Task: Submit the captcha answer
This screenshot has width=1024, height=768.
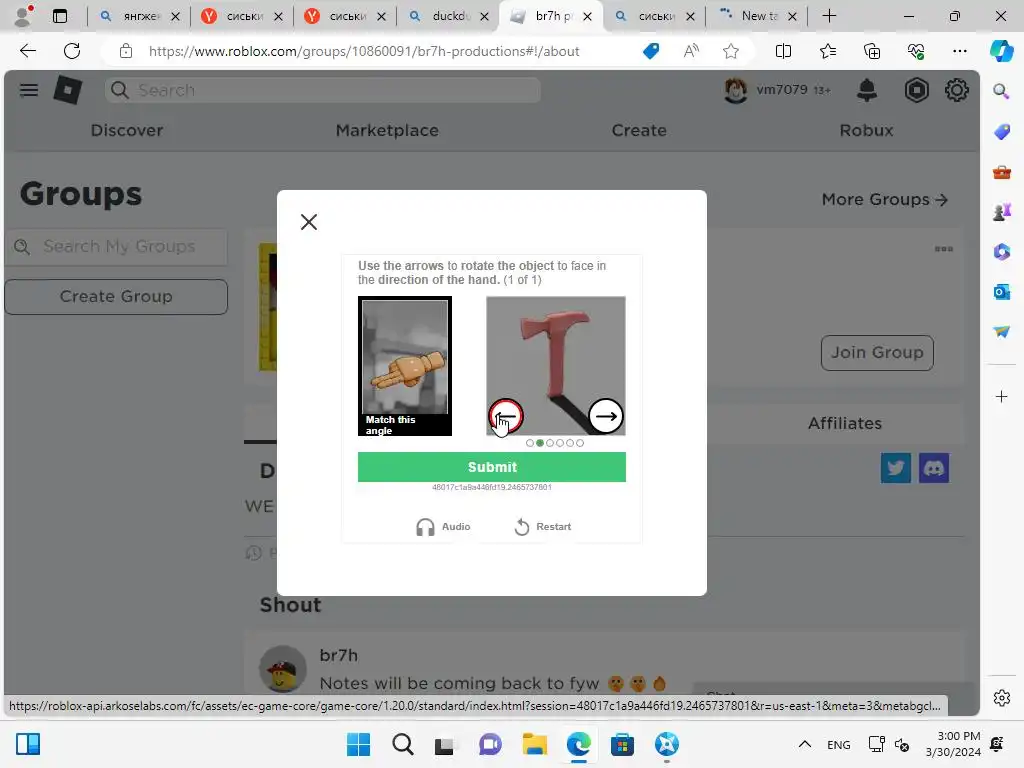Action: click(x=492, y=467)
